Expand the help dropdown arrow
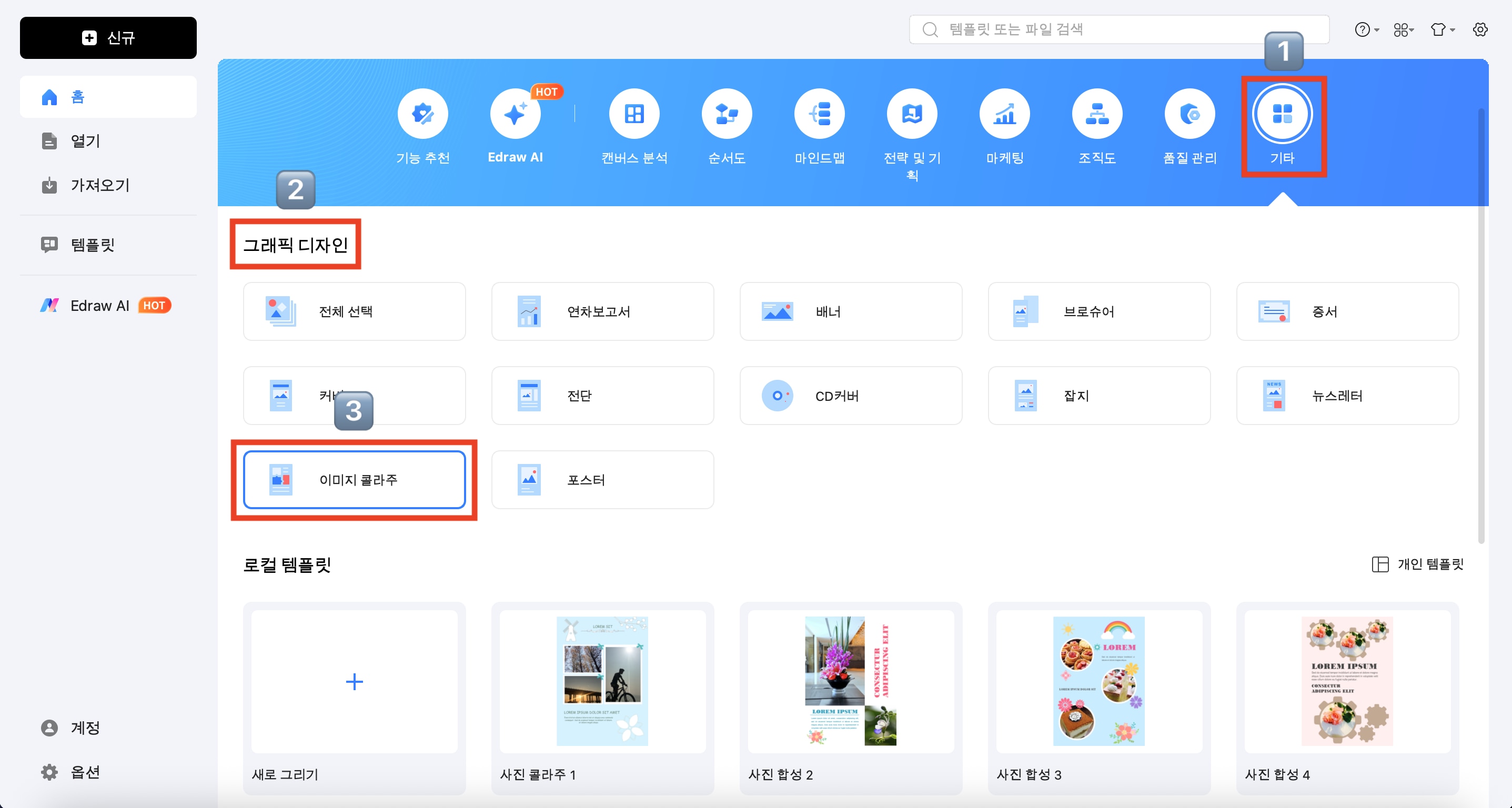The height and width of the screenshot is (808, 1512). pos(1375,30)
